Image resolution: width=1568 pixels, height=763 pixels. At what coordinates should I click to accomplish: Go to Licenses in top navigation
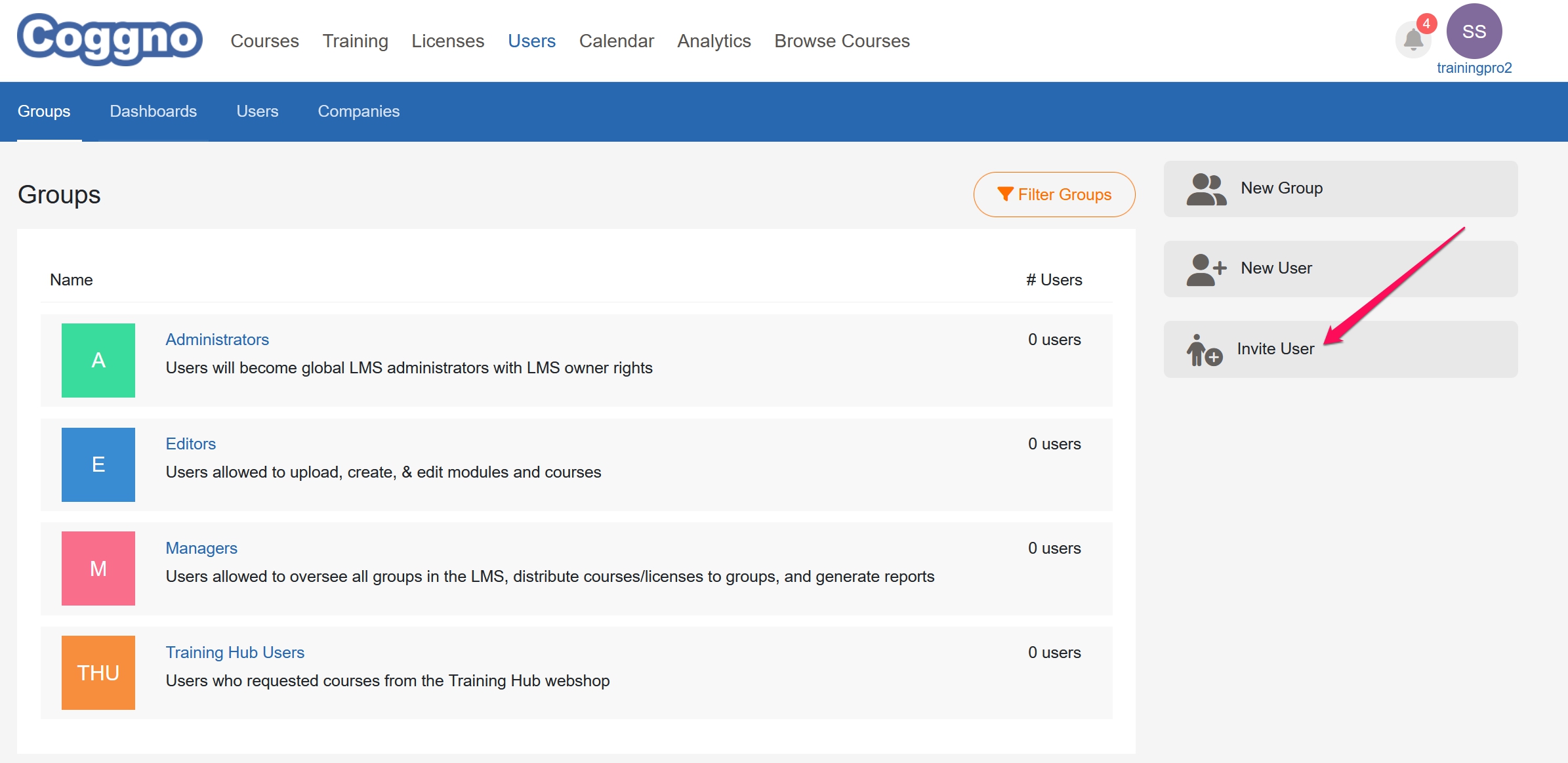coord(447,41)
